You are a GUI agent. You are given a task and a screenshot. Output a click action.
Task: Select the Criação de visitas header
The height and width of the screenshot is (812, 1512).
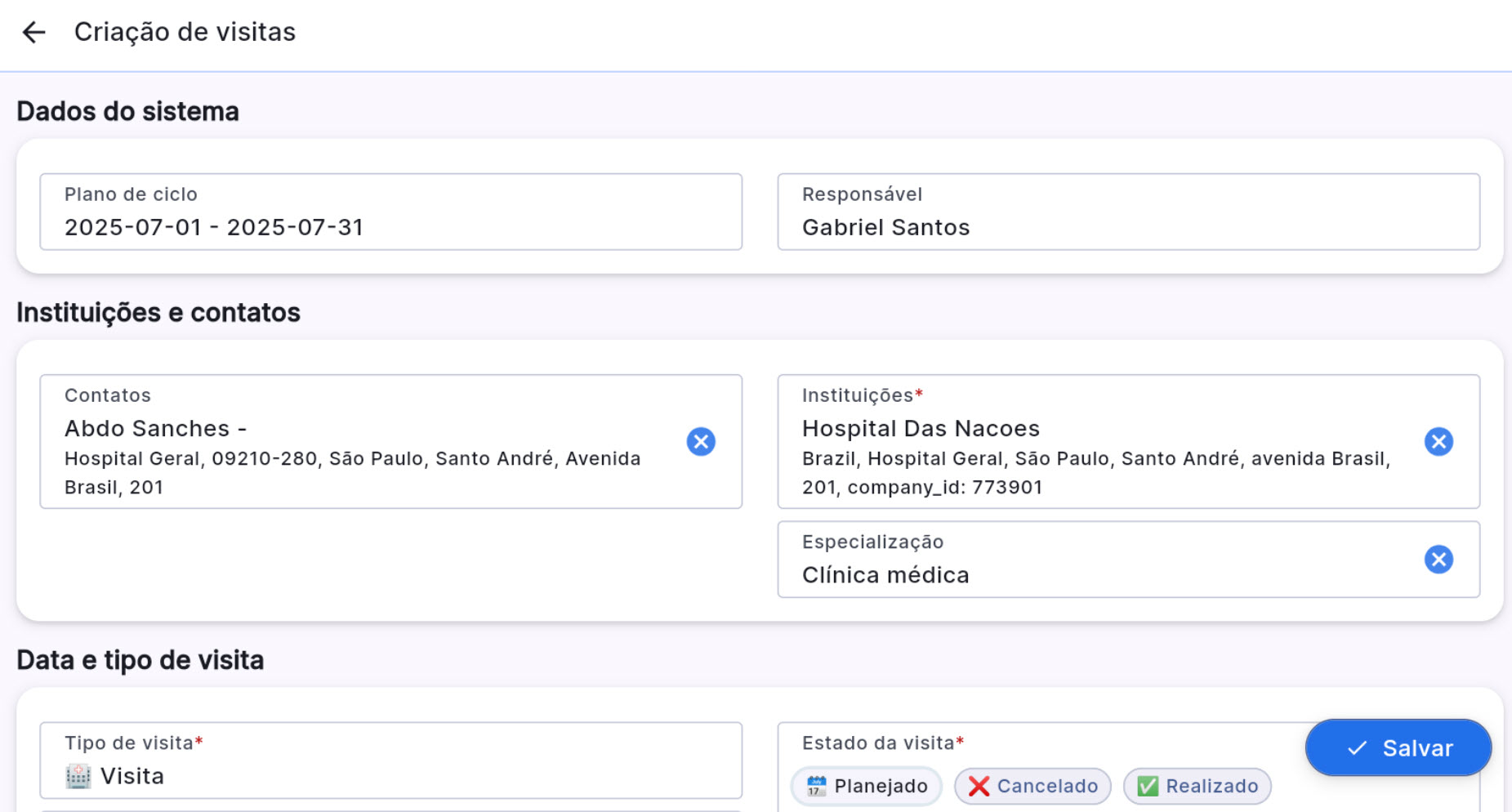click(185, 32)
